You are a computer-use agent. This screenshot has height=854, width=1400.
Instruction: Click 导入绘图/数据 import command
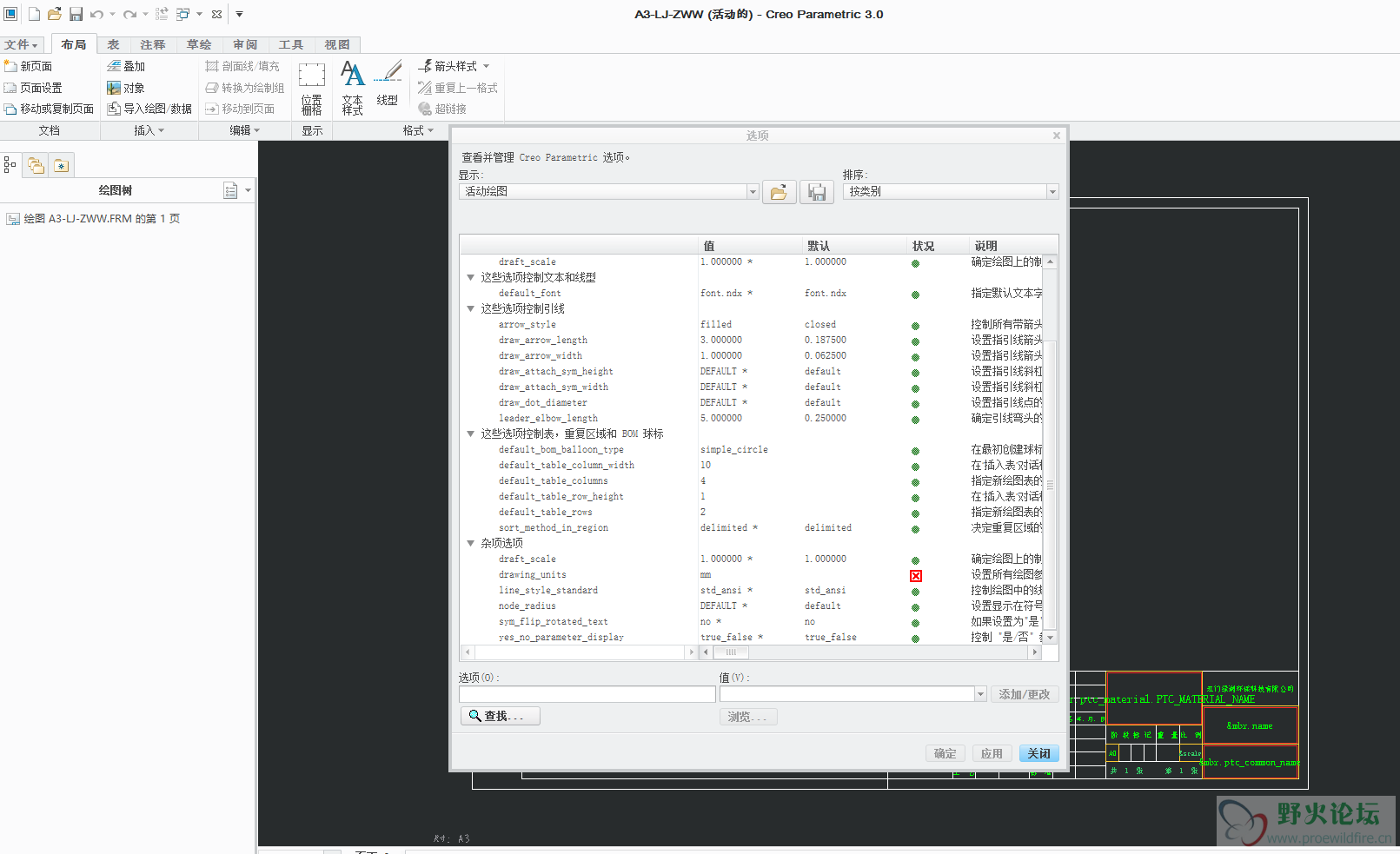149,109
